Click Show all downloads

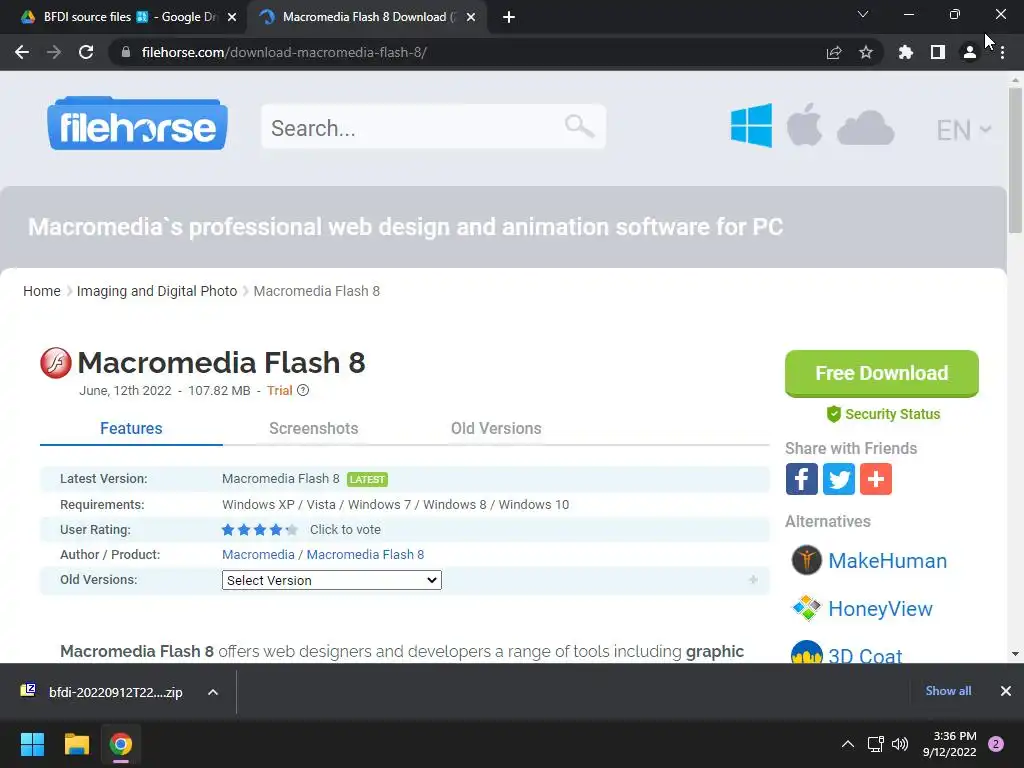pyautogui.click(x=948, y=691)
